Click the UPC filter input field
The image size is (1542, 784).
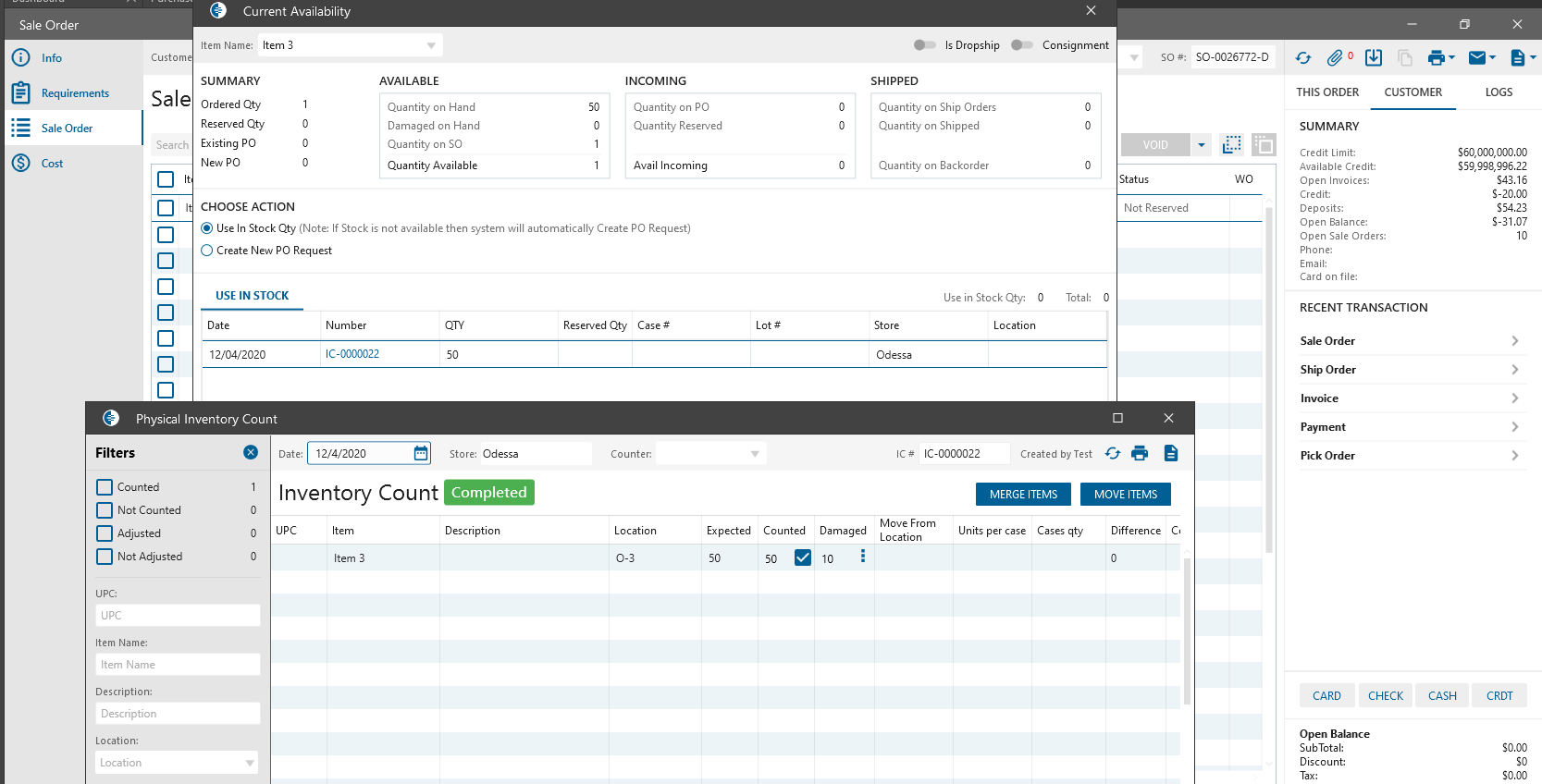(178, 616)
